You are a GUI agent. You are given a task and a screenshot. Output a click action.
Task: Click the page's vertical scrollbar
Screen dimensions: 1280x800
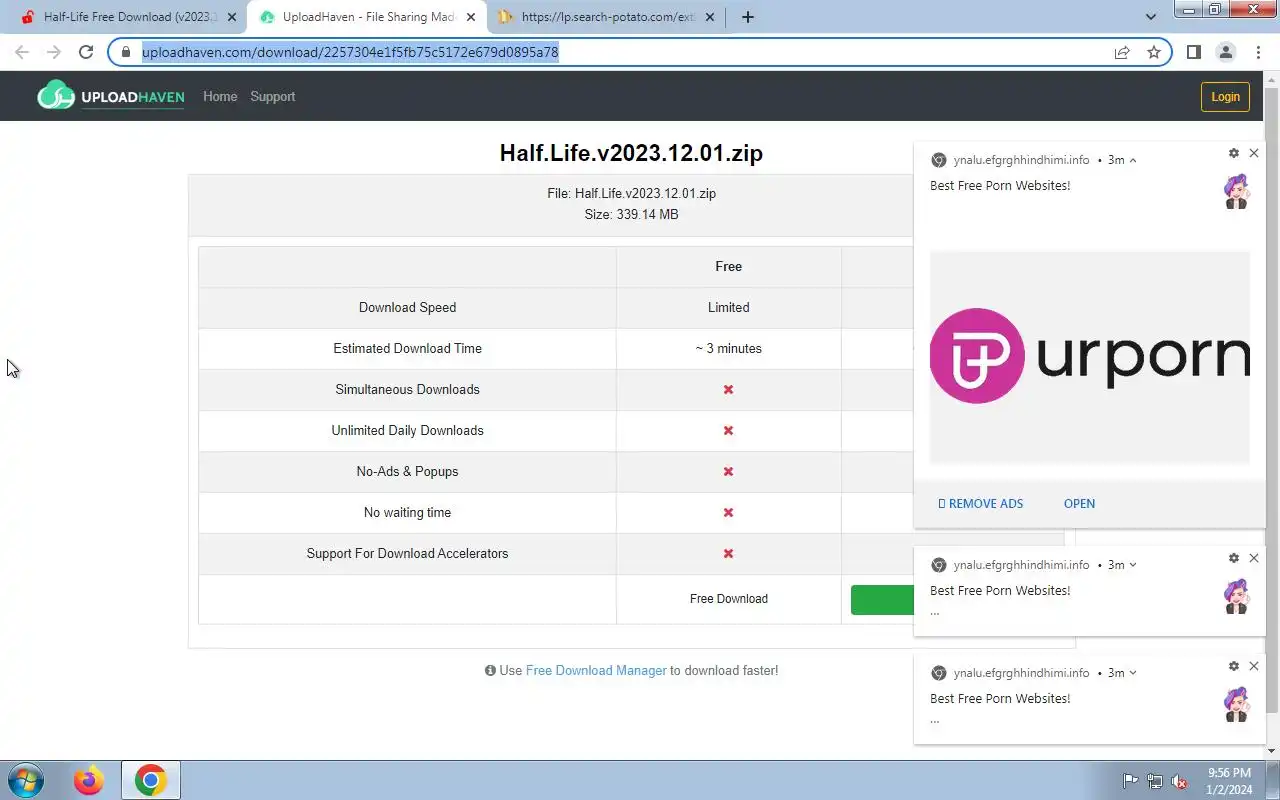tap(1272, 400)
